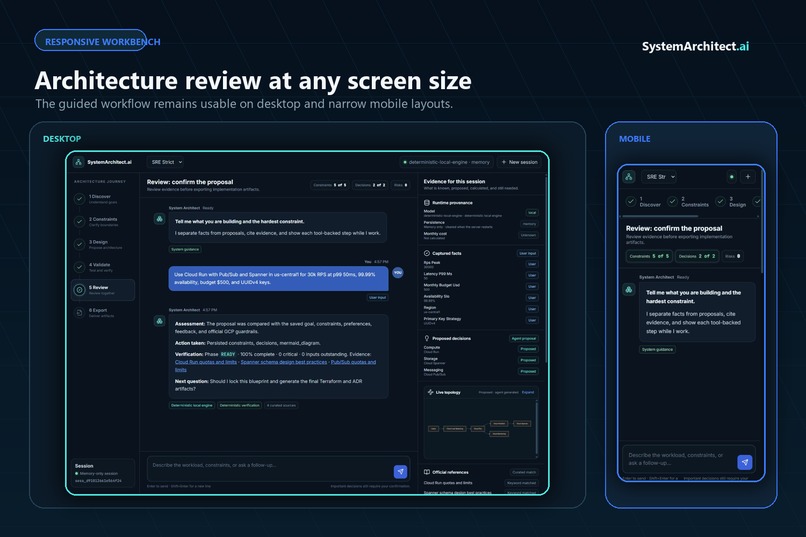This screenshot has height=537, width=806.
Task: Click the Constraints 5 of 5 badge in desktop header
Action: coord(329,185)
